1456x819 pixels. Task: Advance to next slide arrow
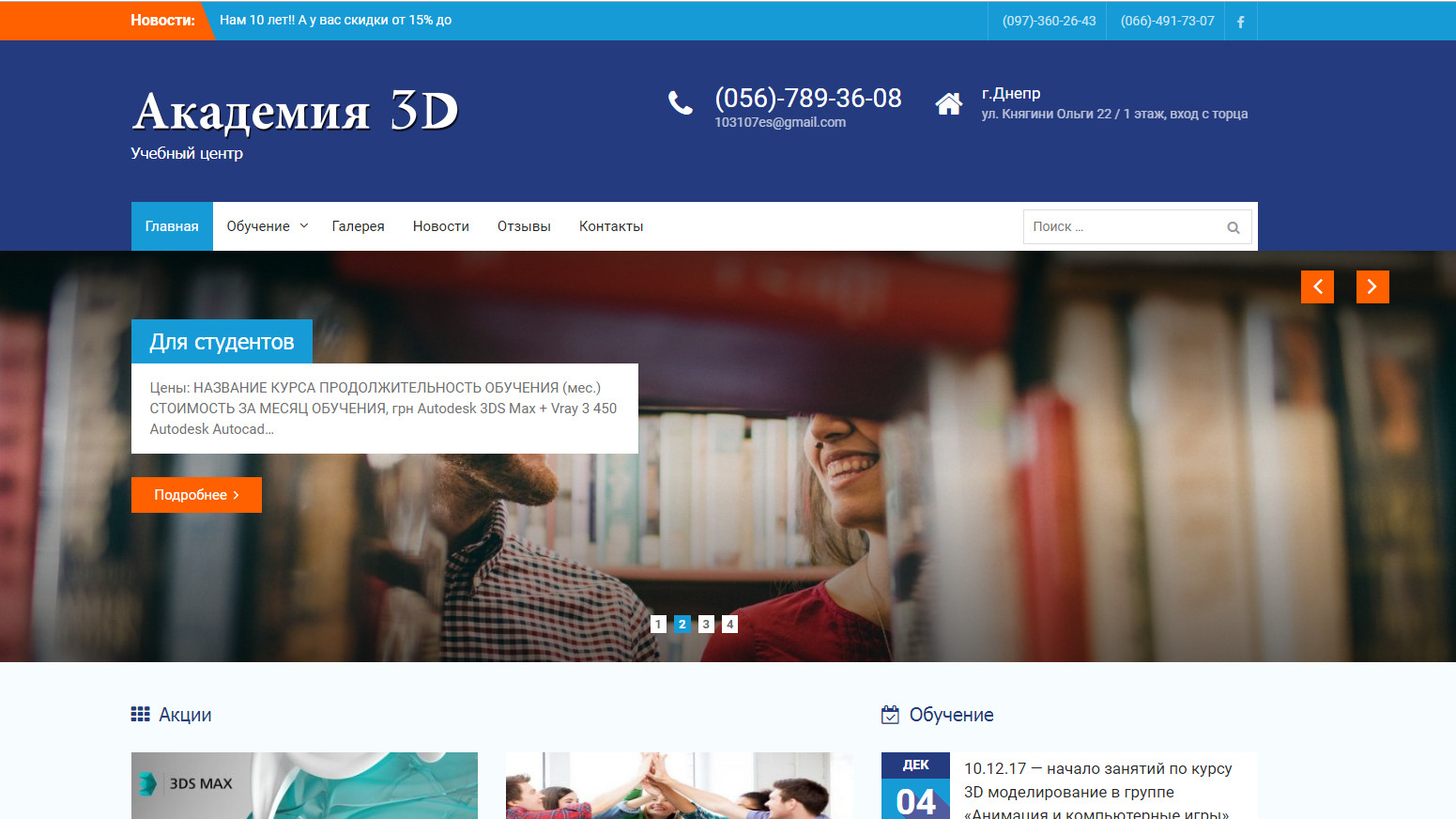pyautogui.click(x=1372, y=286)
